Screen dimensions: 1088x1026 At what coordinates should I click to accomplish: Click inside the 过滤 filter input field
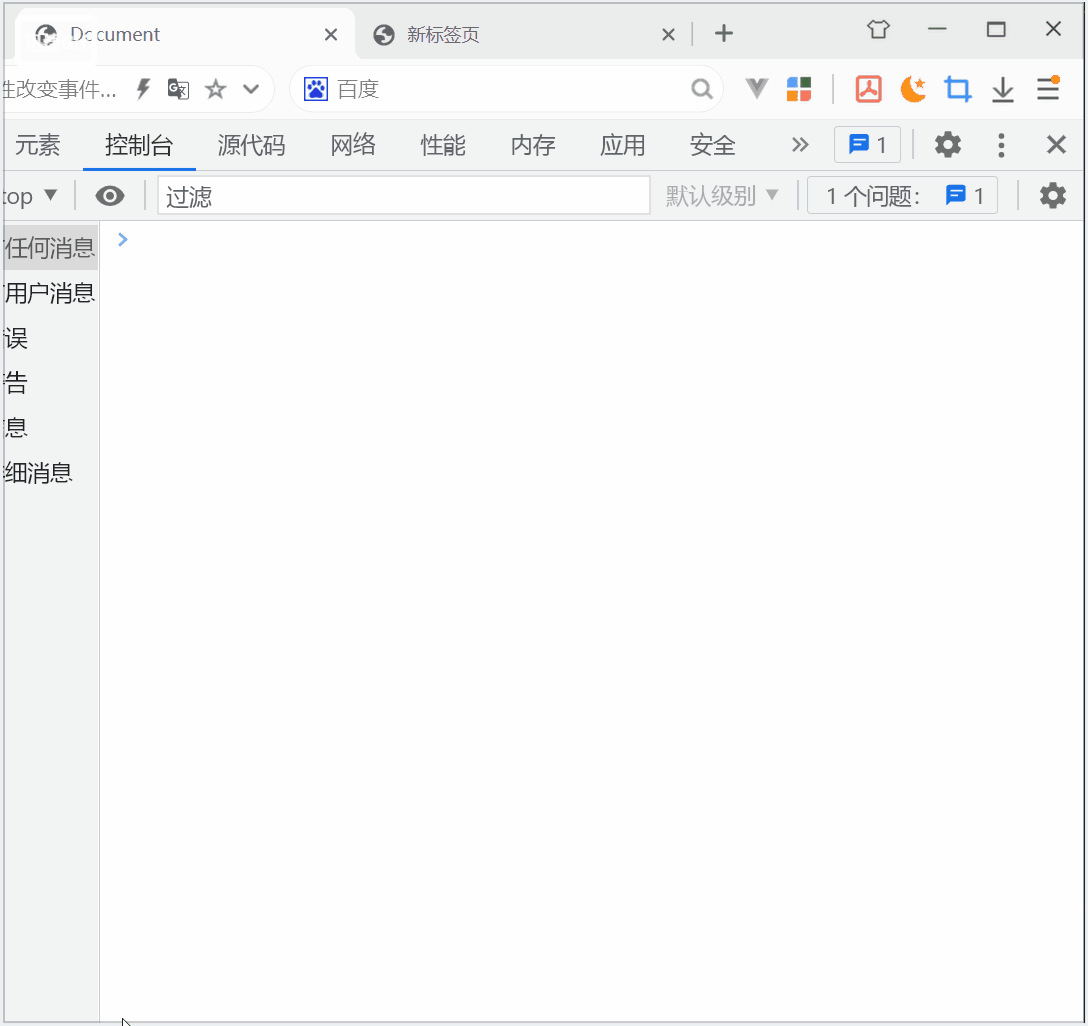[400, 195]
